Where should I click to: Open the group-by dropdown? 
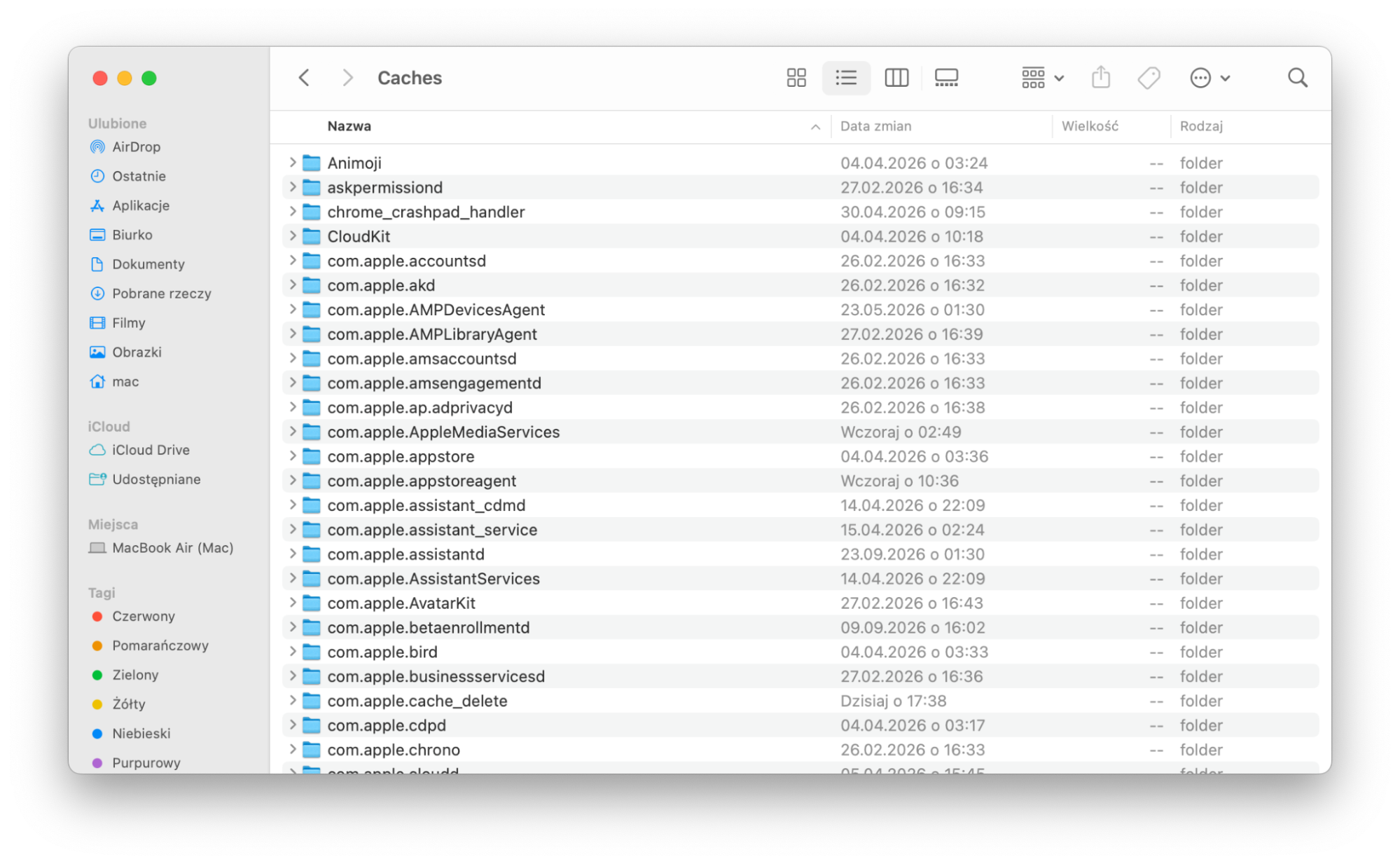click(1042, 78)
